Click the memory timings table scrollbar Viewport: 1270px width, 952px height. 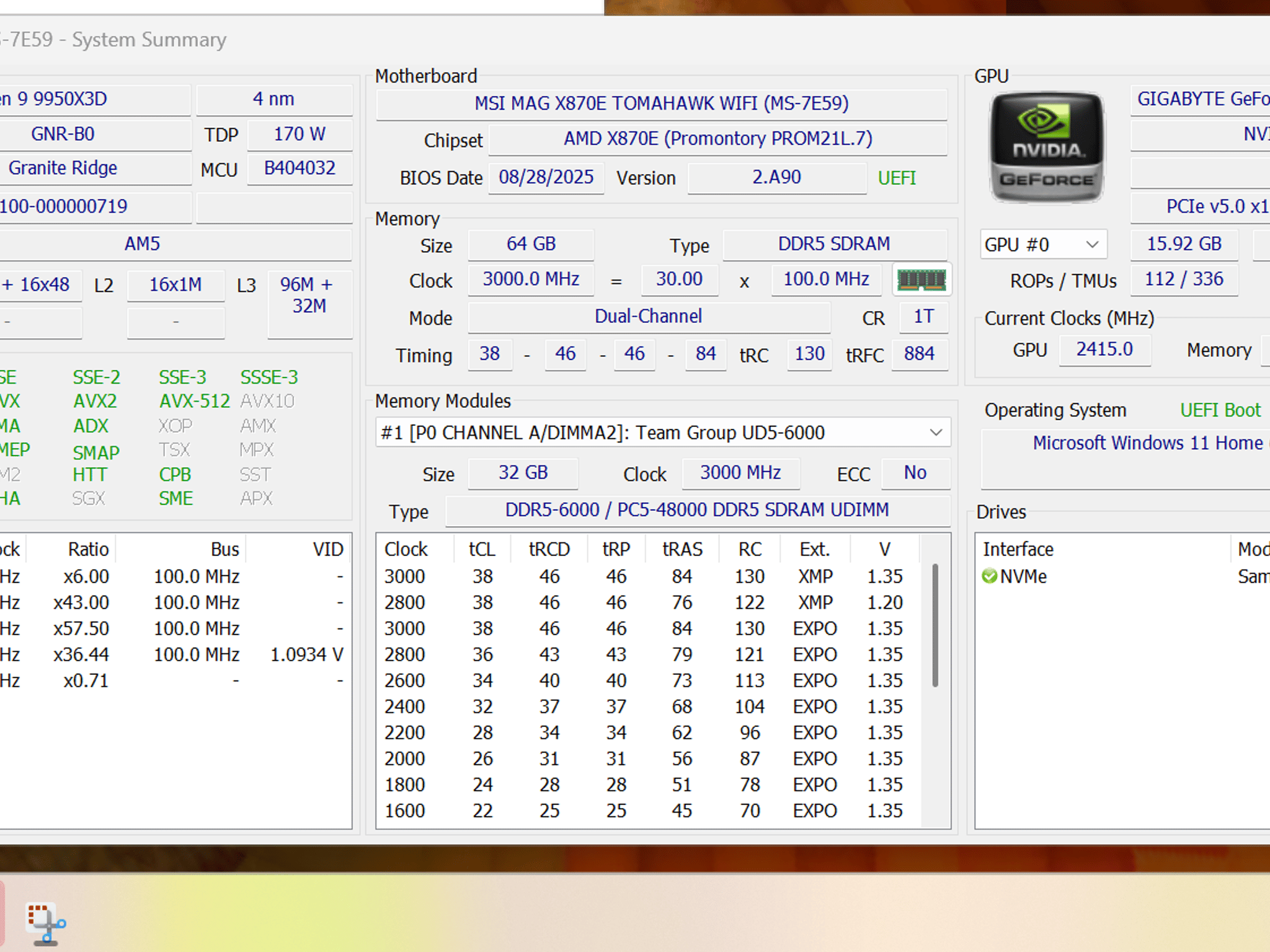coord(935,625)
